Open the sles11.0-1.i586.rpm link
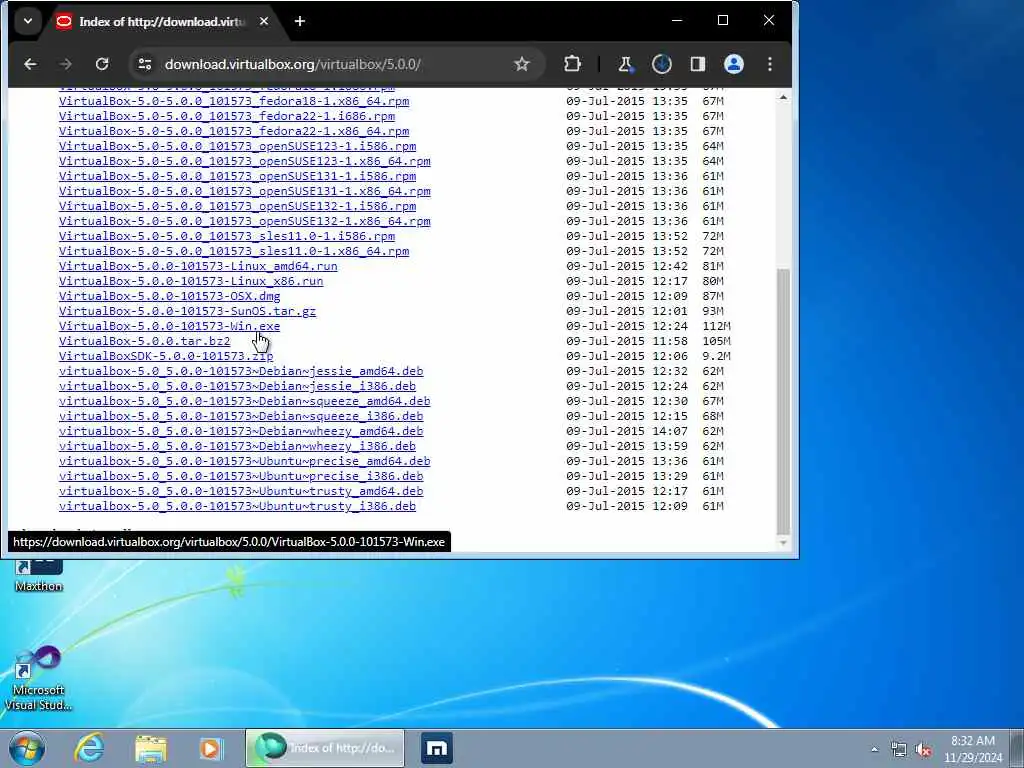The image size is (1024, 768). tap(227, 236)
